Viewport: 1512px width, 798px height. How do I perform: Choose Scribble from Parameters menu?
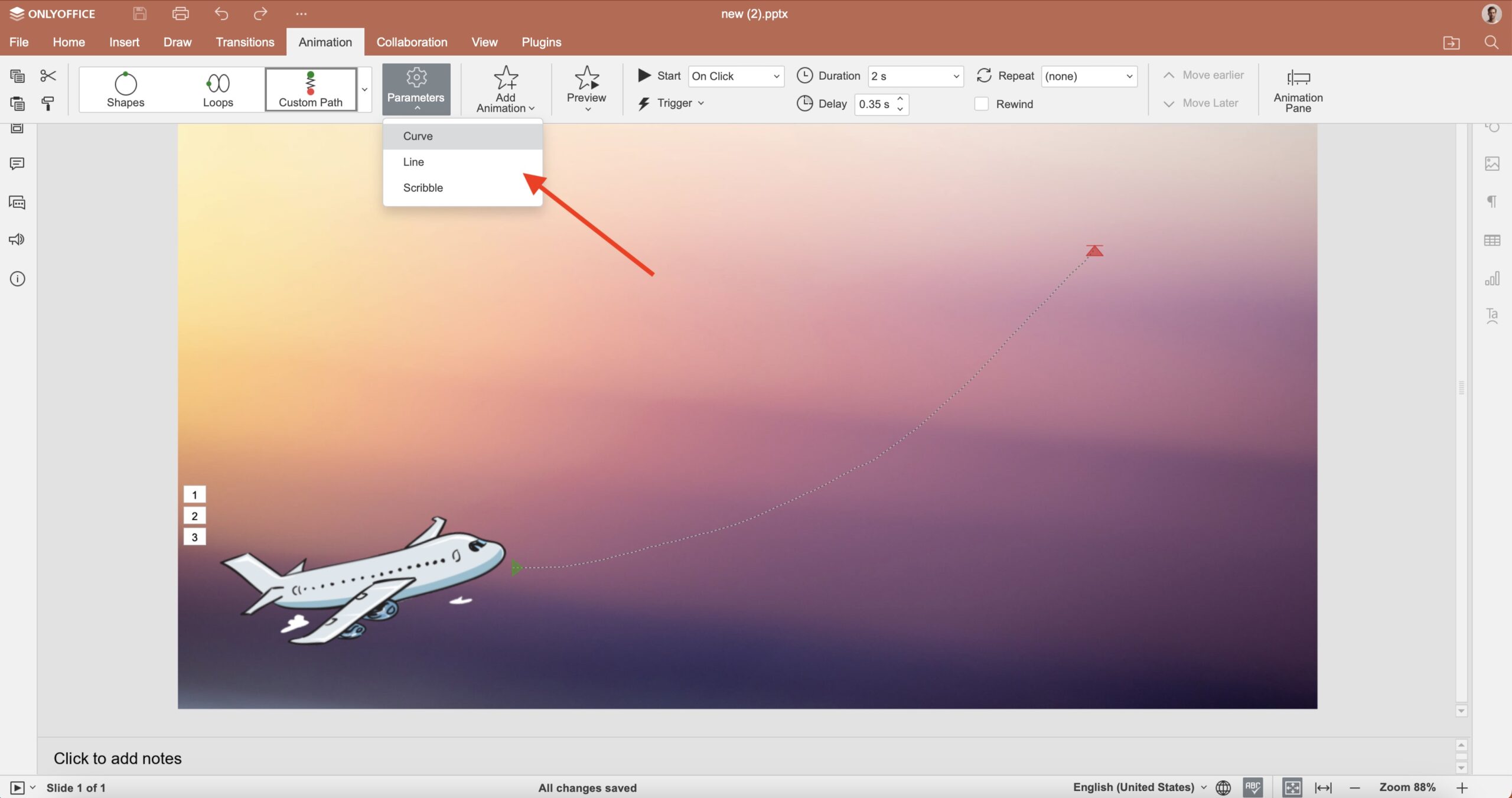pyautogui.click(x=462, y=188)
